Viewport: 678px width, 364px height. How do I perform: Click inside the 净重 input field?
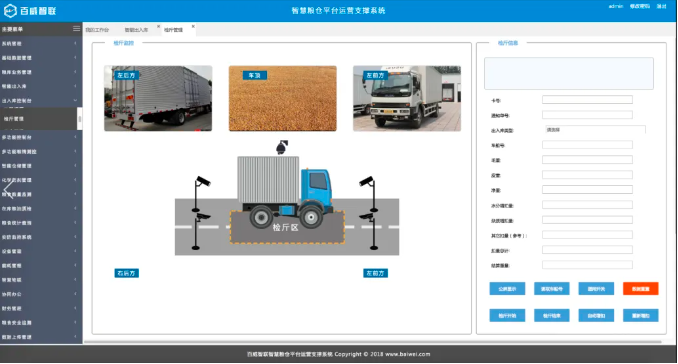coord(587,190)
